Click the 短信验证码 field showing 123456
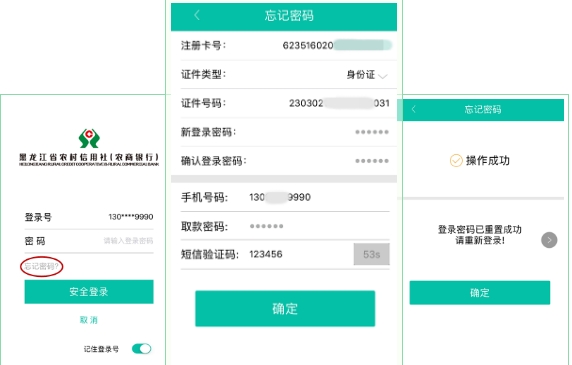Screen dimensions: 572x365 [x=266, y=254]
